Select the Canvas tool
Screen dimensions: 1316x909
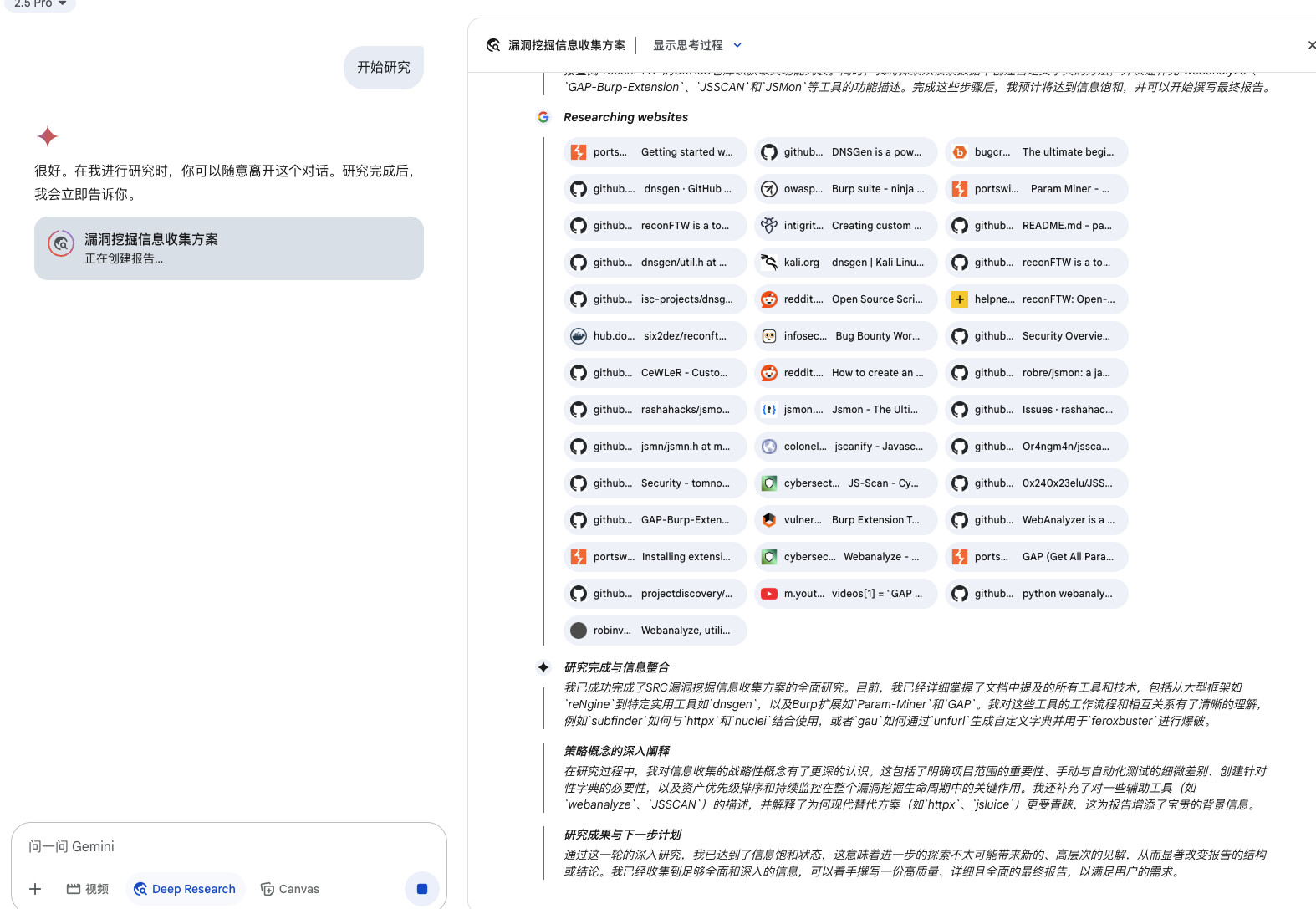coord(290,889)
